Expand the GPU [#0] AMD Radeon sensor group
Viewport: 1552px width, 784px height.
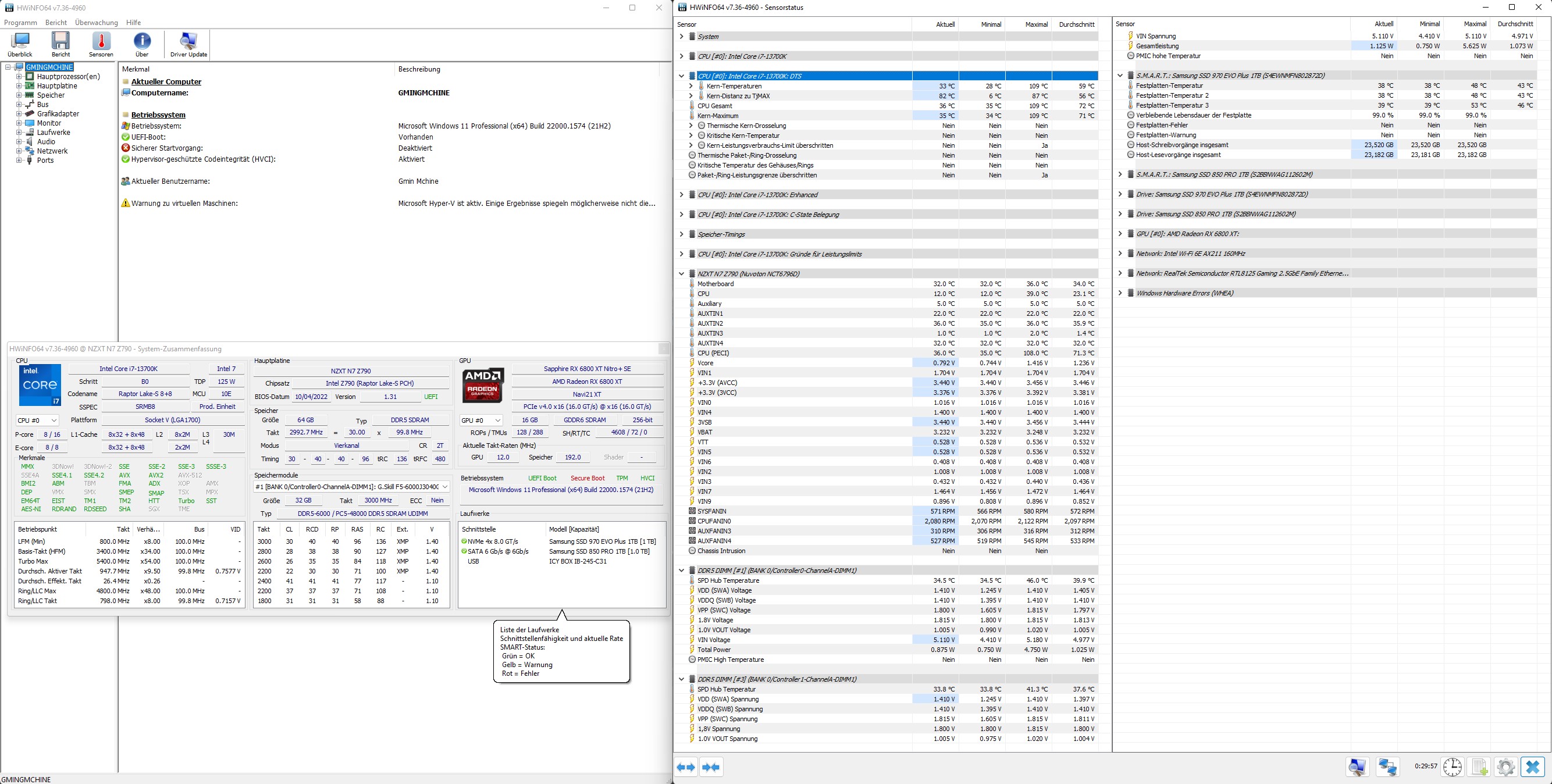(1120, 234)
